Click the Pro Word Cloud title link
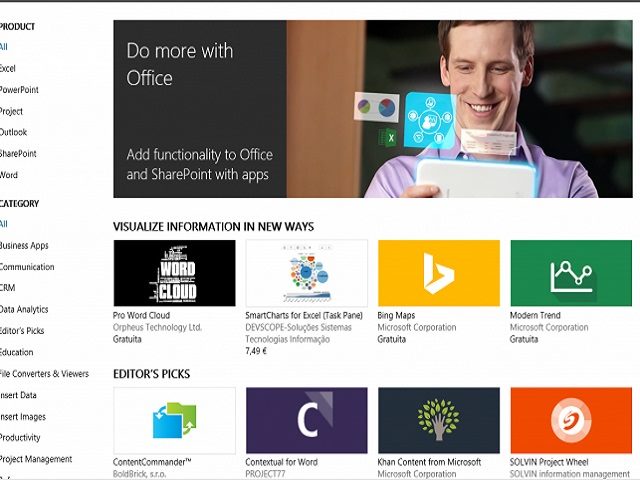This screenshot has height=480, width=640. click(142, 315)
